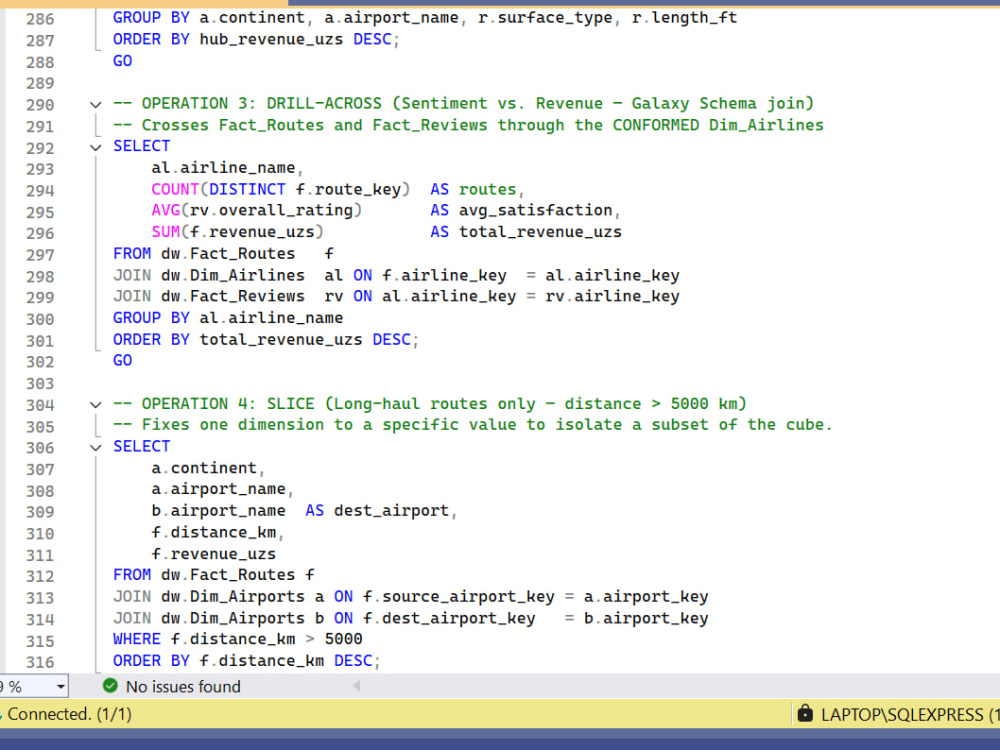Click line number 290 in the margin
Image resolution: width=1000 pixels, height=750 pixels.
coord(40,105)
